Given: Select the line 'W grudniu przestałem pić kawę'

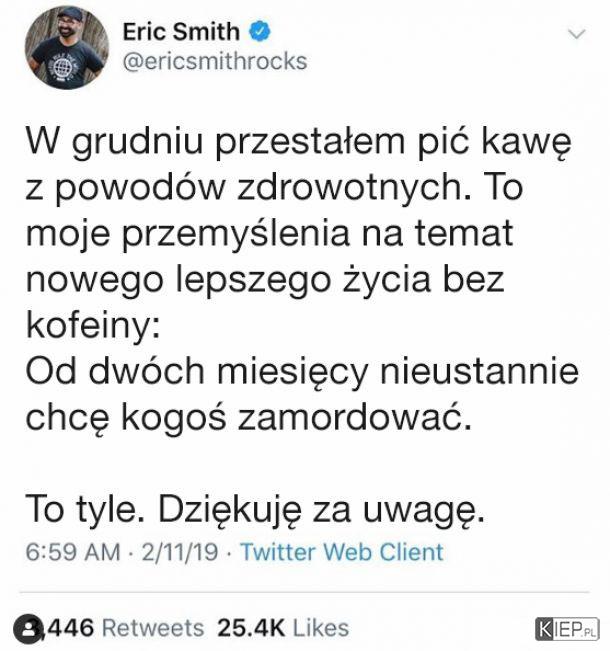Looking at the screenshot, I should 299,142.
